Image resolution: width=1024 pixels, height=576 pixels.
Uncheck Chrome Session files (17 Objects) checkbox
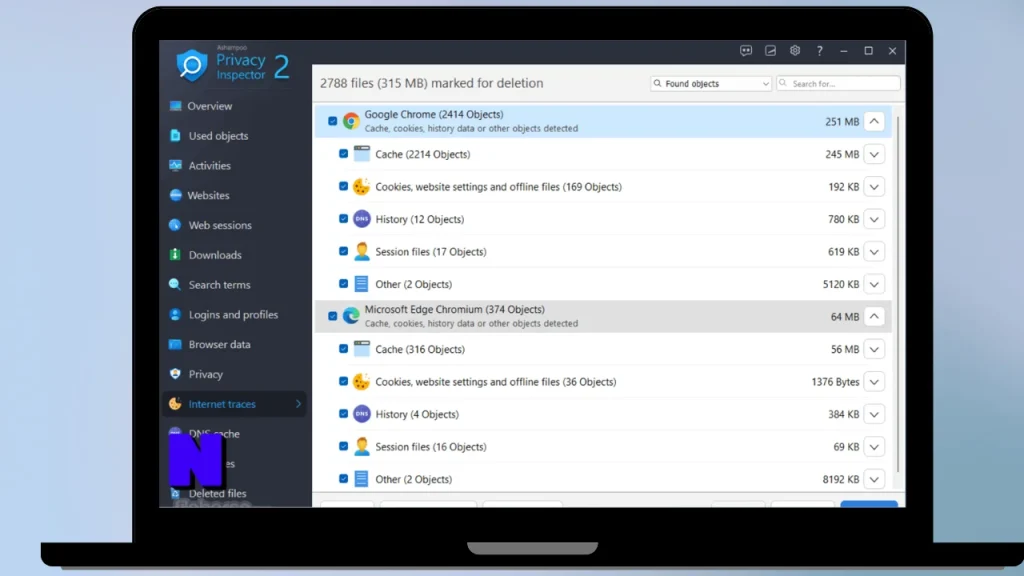pyautogui.click(x=344, y=251)
